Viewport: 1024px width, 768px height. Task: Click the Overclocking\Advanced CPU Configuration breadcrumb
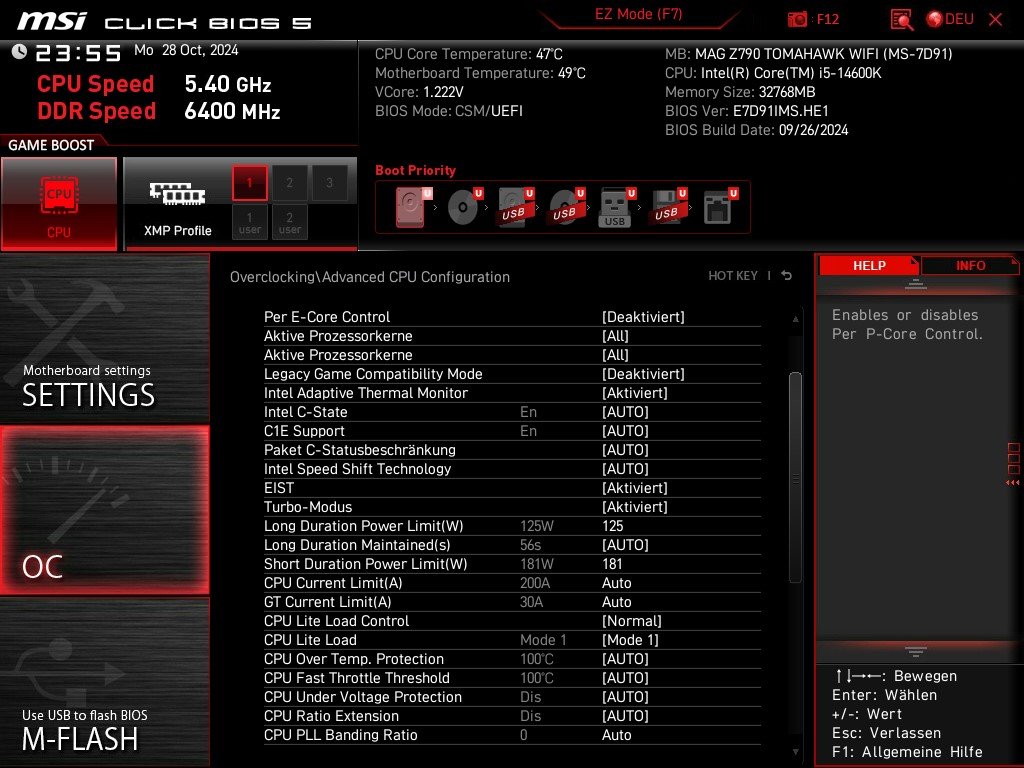point(370,277)
